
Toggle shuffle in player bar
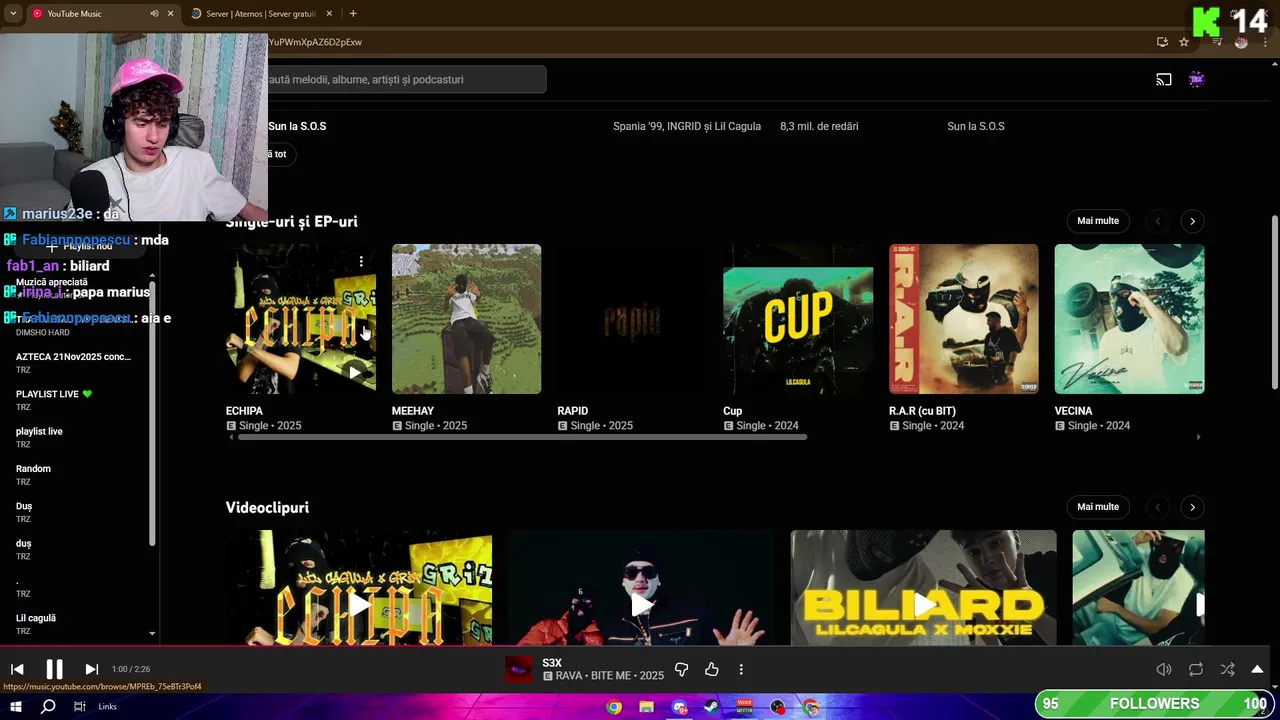tap(1227, 669)
